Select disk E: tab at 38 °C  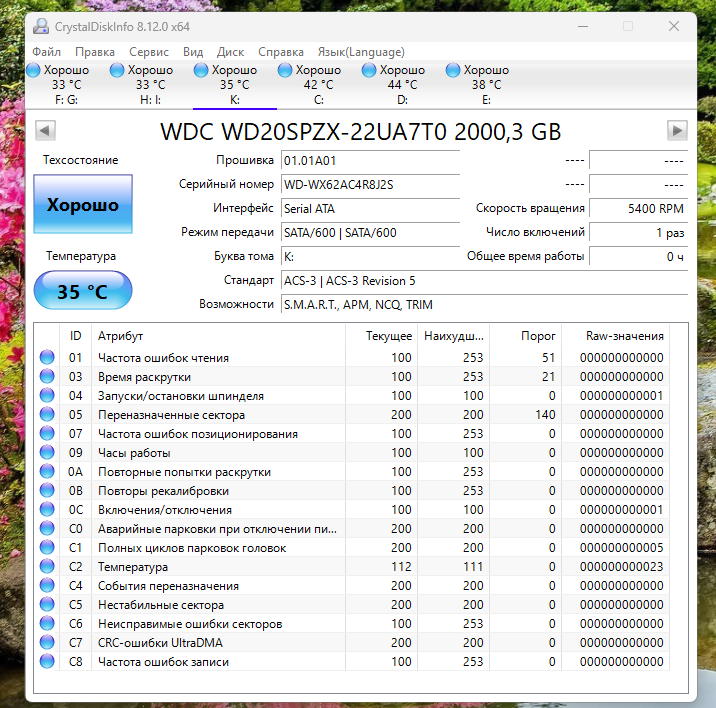point(487,85)
